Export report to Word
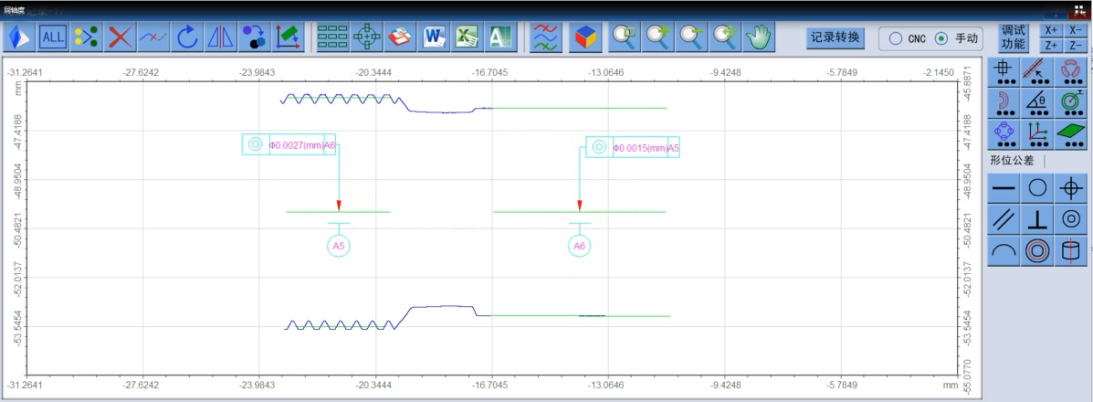Image resolution: width=1093 pixels, height=402 pixels. point(433,38)
